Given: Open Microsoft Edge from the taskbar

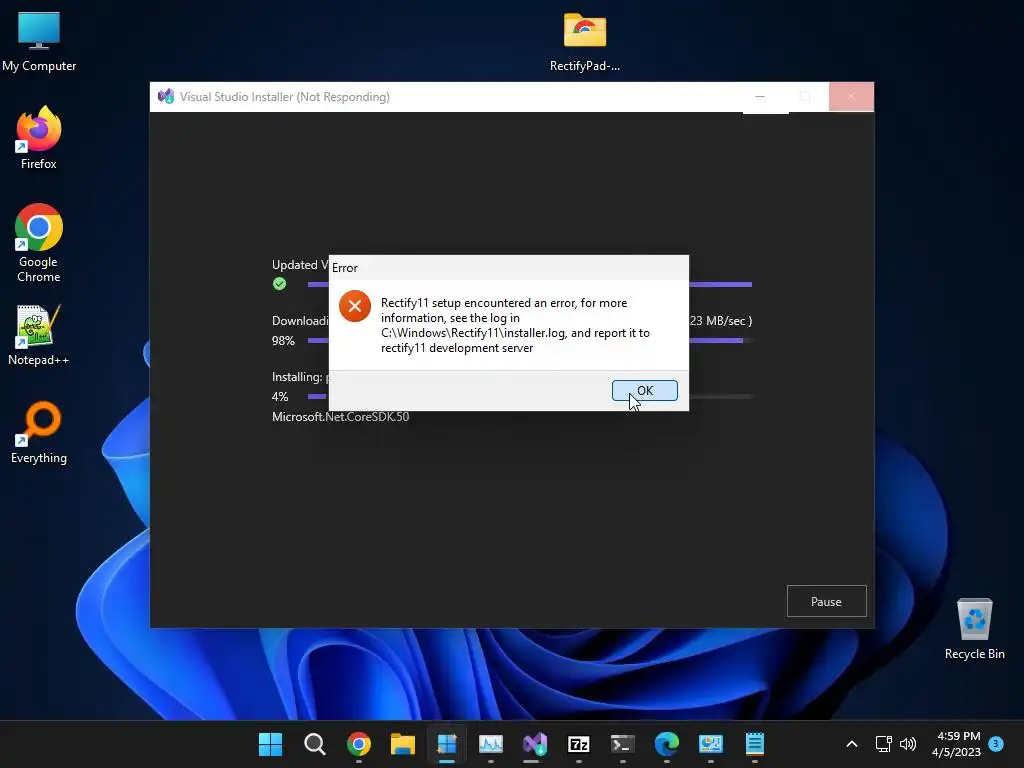Looking at the screenshot, I should tap(667, 744).
